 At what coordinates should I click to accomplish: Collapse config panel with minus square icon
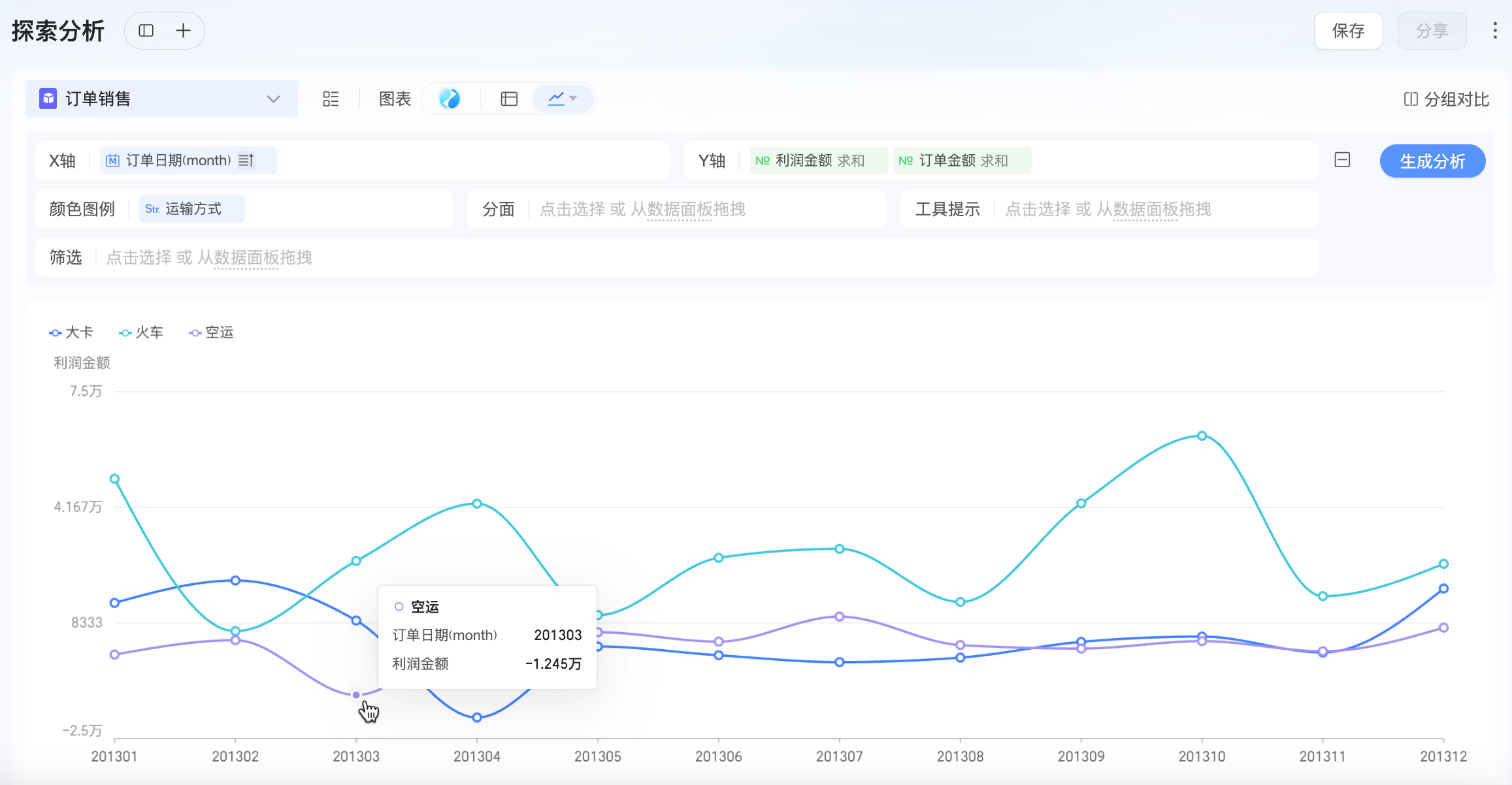click(1342, 160)
